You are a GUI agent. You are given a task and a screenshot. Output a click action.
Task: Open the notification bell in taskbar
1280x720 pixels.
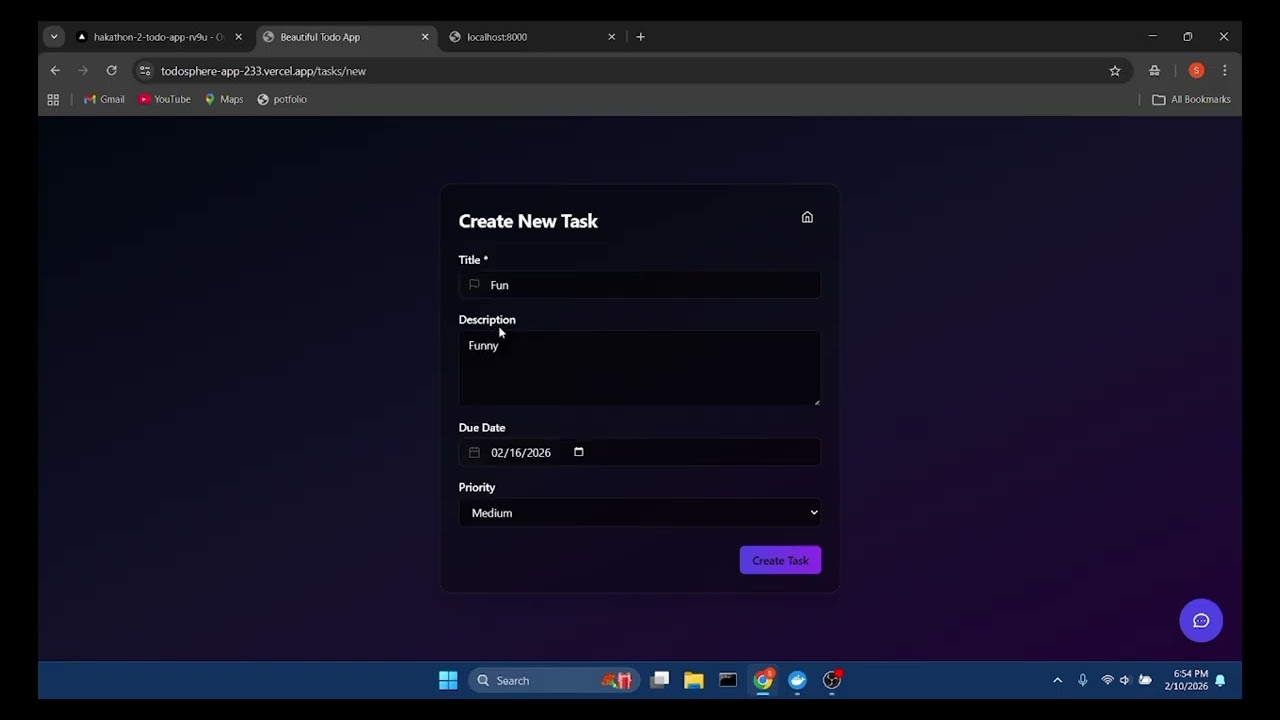point(1220,680)
